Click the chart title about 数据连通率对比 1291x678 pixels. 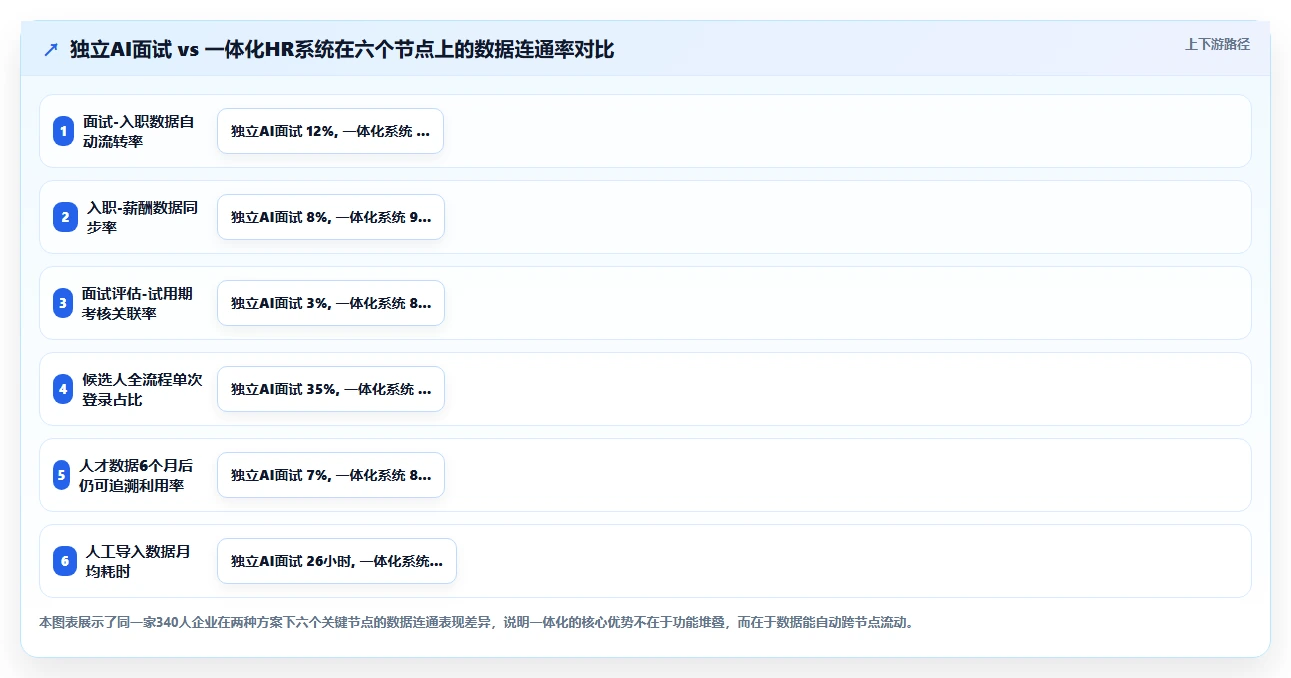pyautogui.click(x=342, y=49)
